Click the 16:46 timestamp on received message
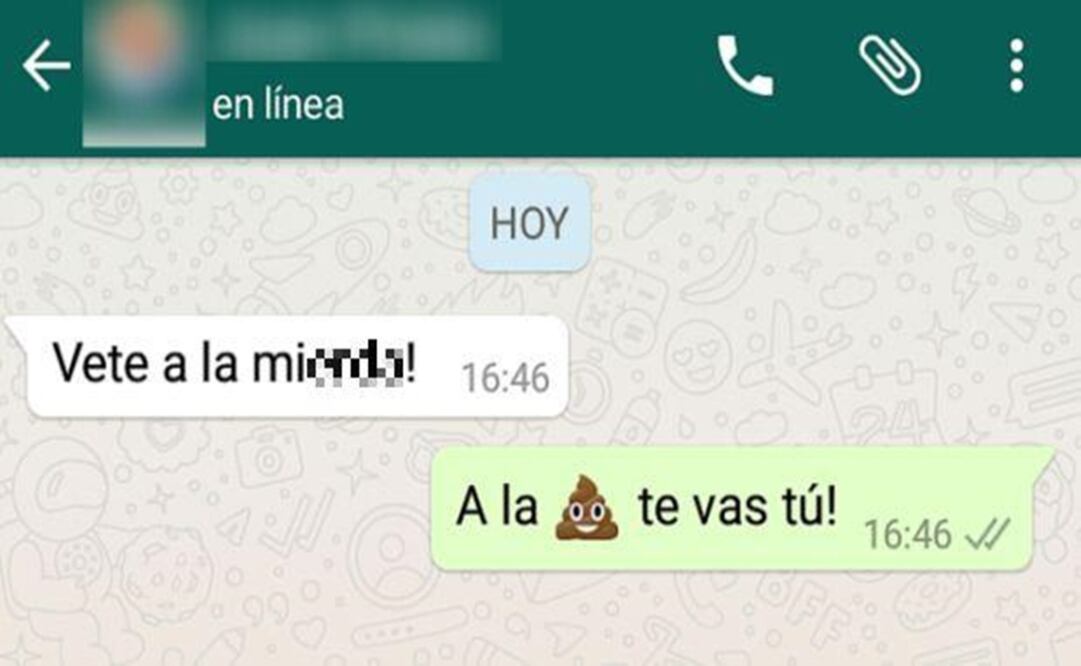 [505, 378]
